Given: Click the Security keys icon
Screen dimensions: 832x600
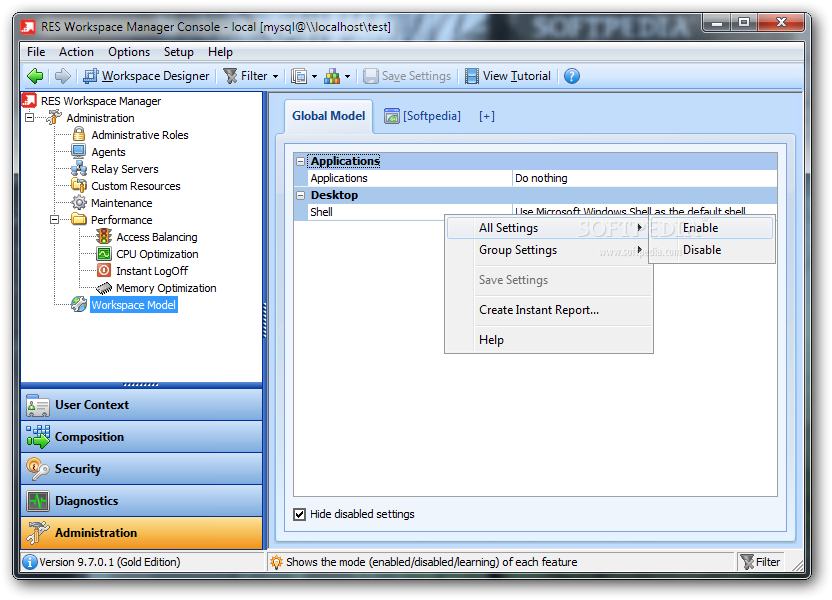Looking at the screenshot, I should pos(37,469).
